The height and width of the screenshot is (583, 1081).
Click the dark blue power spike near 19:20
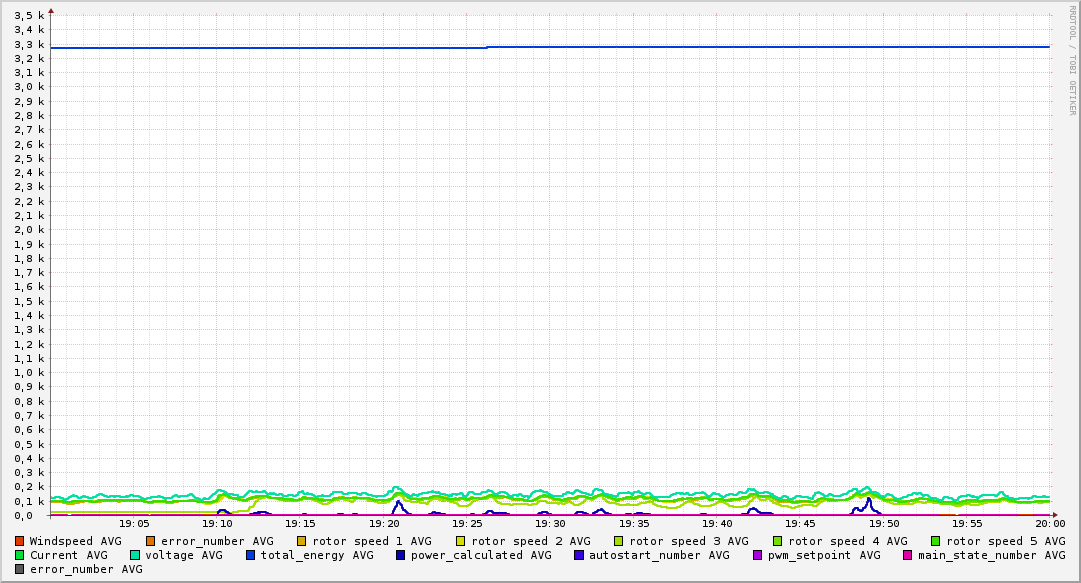pyautogui.click(x=399, y=506)
